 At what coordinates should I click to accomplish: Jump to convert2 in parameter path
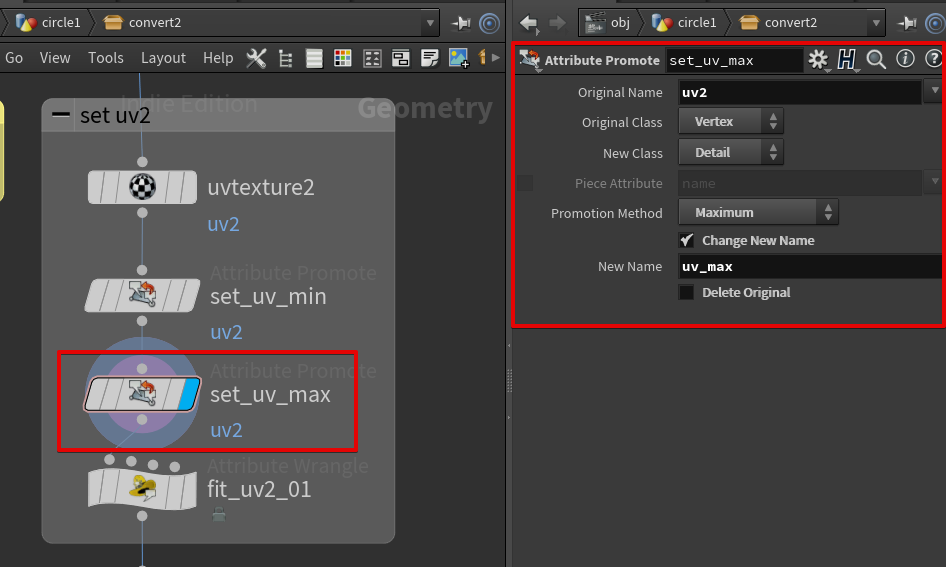pyautogui.click(x=778, y=22)
